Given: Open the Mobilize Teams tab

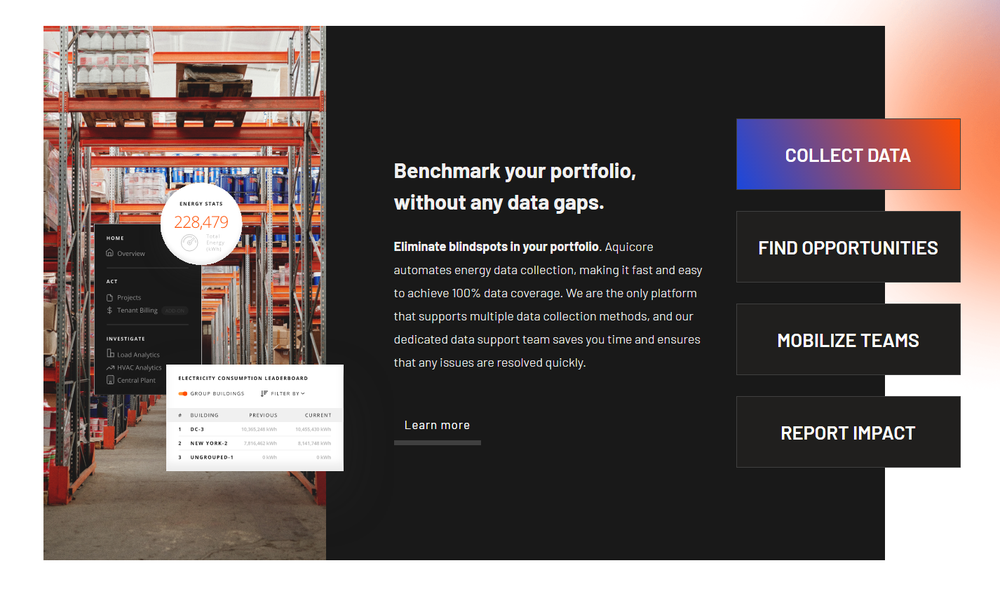Looking at the screenshot, I should click(x=848, y=340).
